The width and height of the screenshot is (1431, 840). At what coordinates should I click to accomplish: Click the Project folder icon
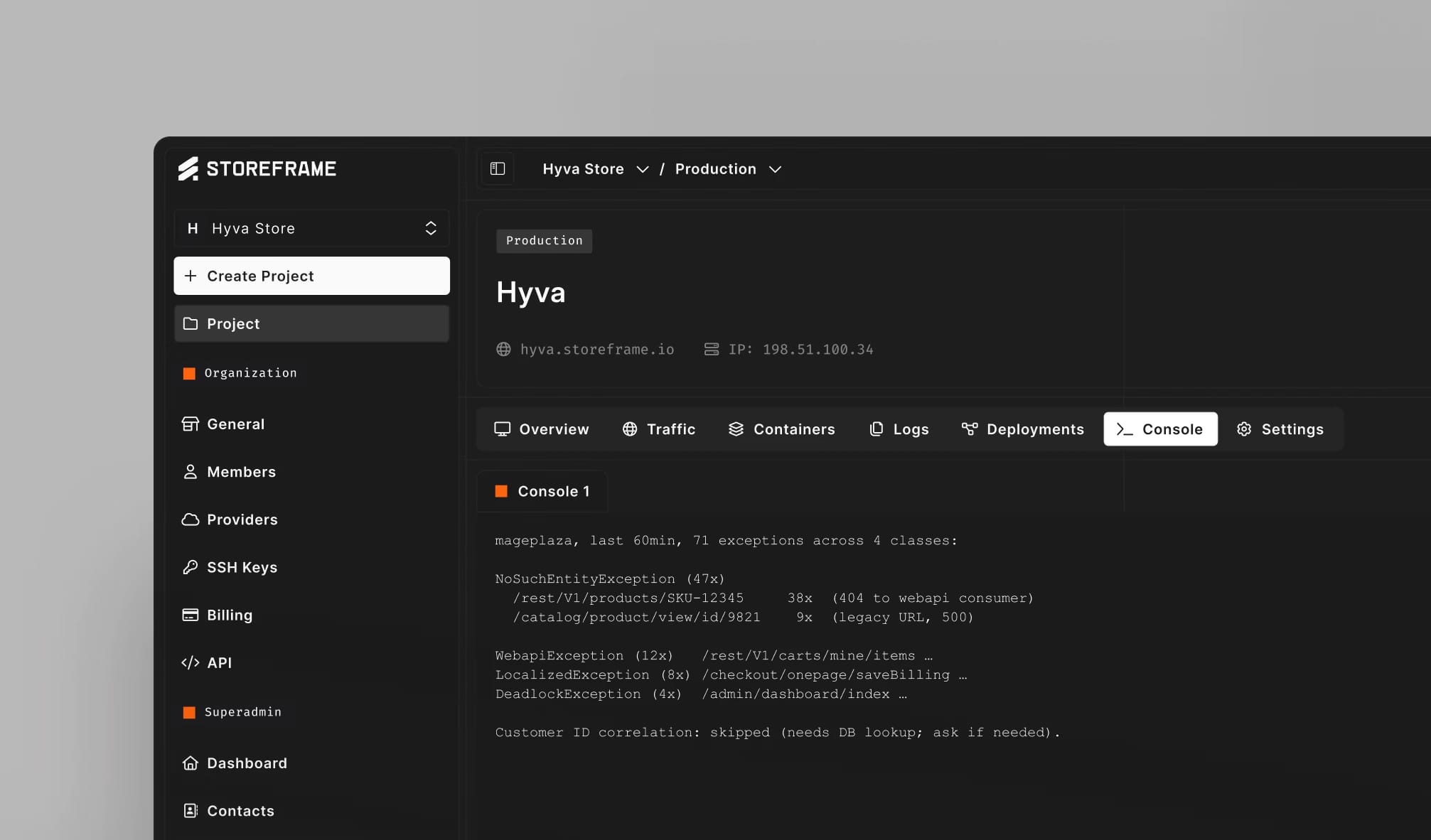[x=190, y=323]
